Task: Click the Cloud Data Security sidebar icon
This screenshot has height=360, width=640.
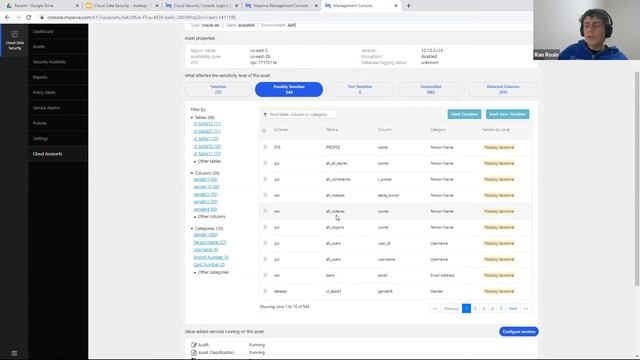Action: (x=15, y=40)
